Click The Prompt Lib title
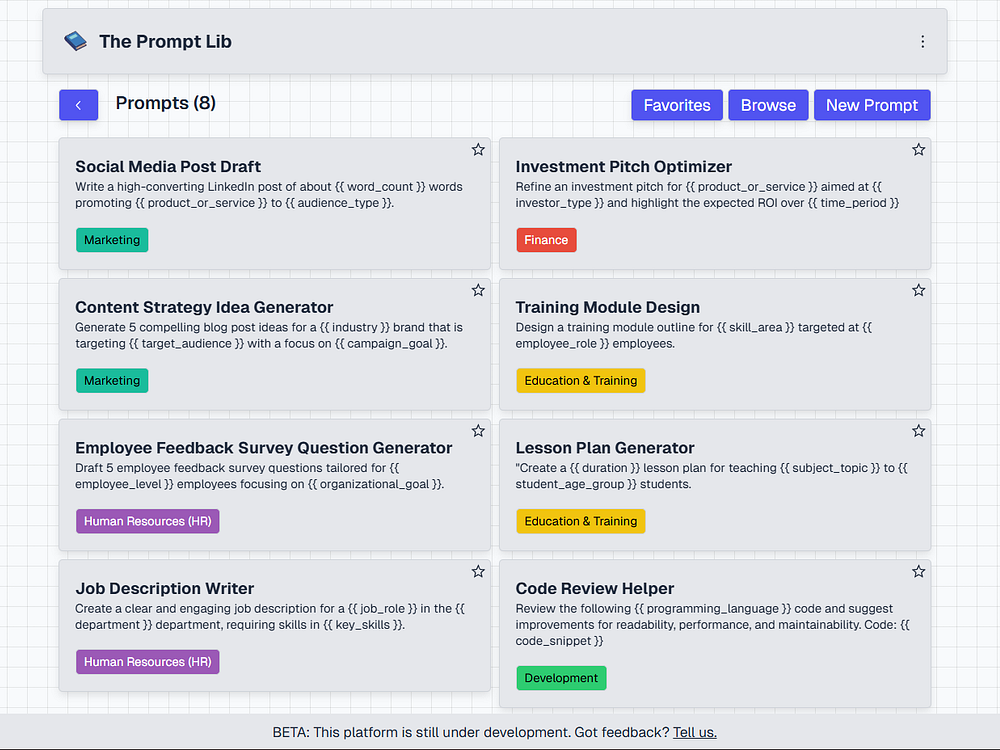Screen dimensions: 1000x750 click(x=165, y=42)
